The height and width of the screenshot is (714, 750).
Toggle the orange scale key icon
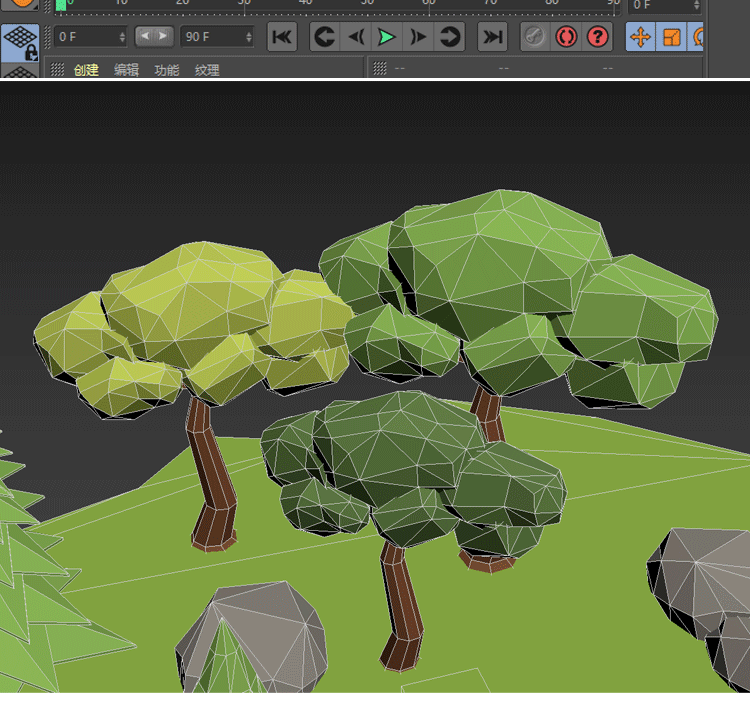pyautogui.click(x=671, y=37)
